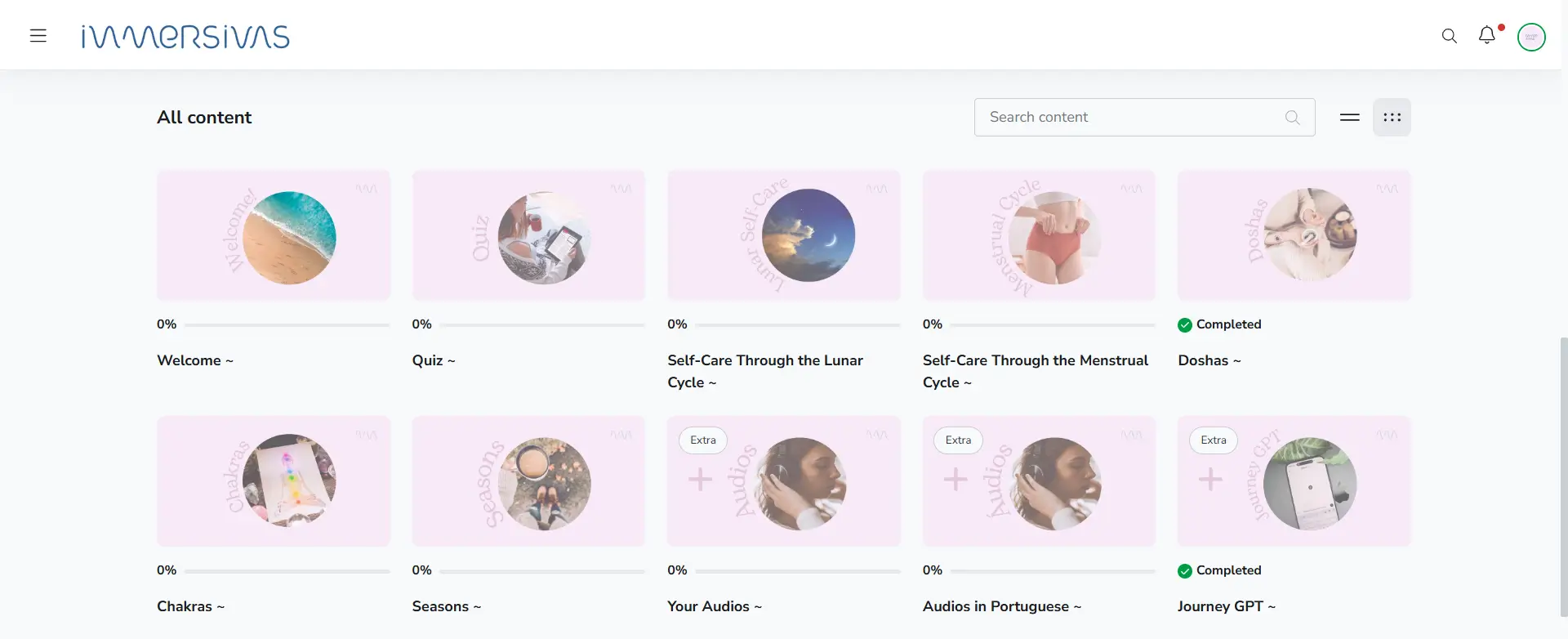Open the Seasons module thumbnail
The width and height of the screenshot is (1568, 639).
(x=528, y=481)
